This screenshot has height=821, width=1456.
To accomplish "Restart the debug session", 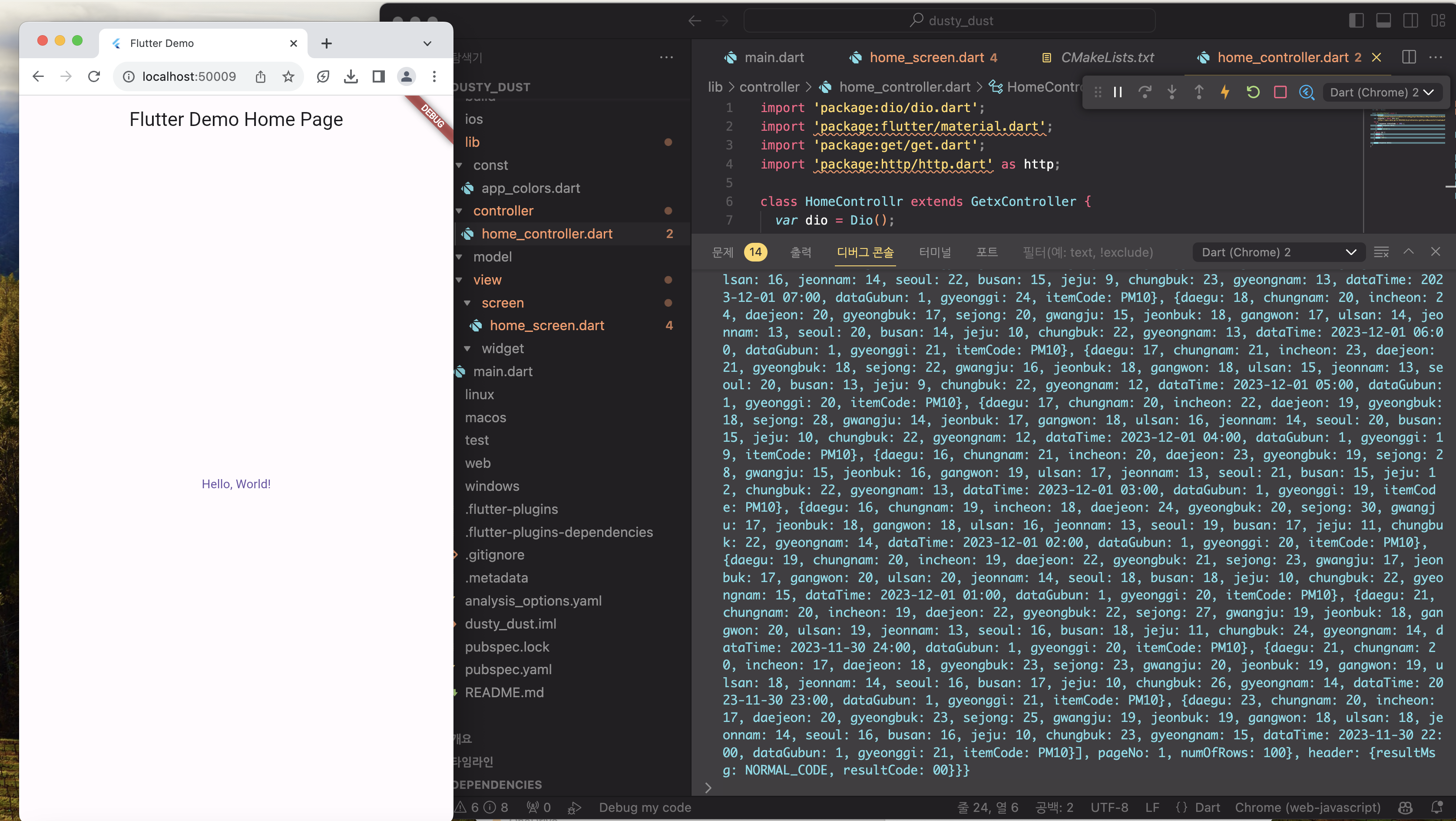I will point(1253,92).
